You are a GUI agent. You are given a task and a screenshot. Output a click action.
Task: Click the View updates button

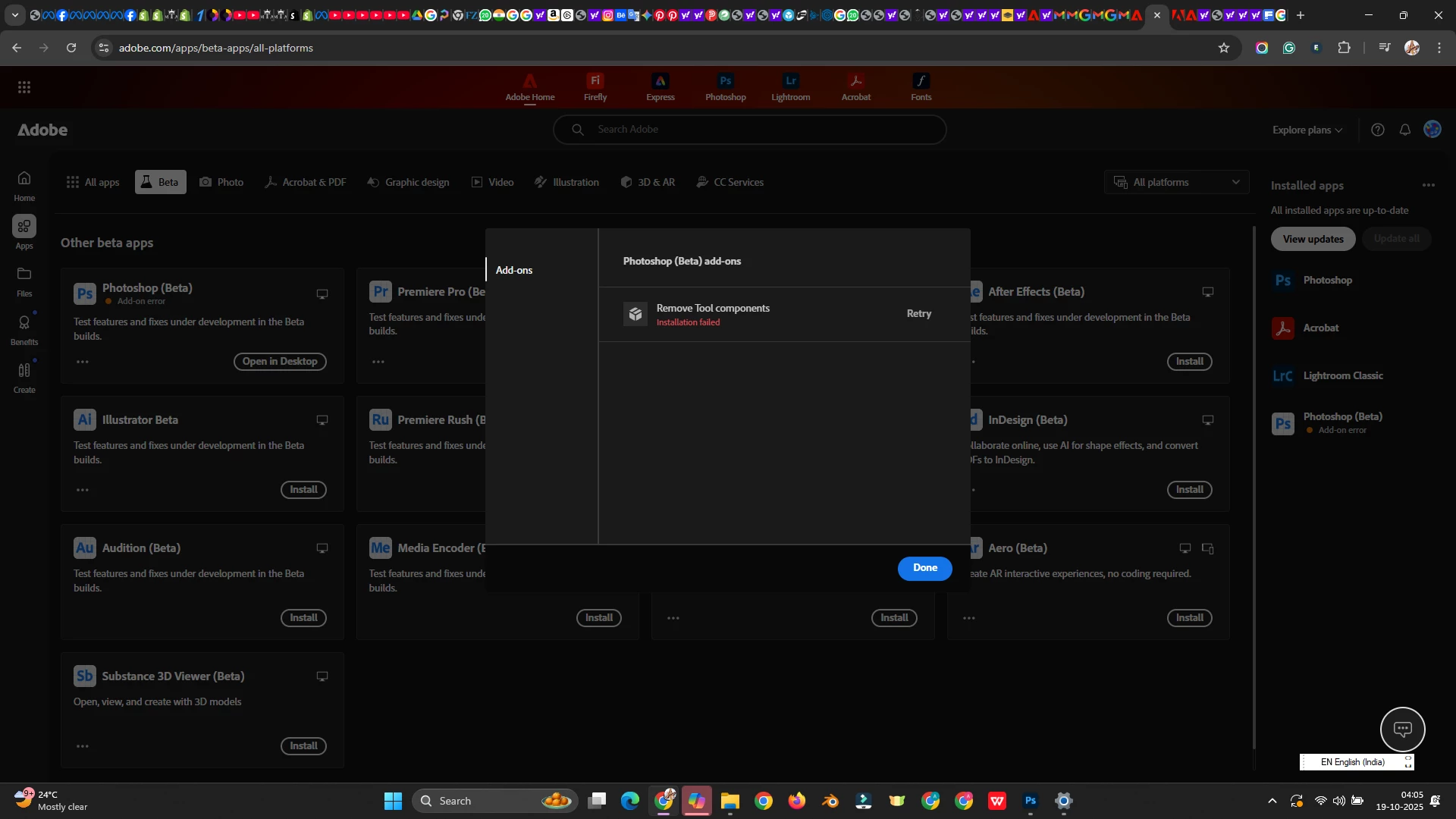[1313, 239]
